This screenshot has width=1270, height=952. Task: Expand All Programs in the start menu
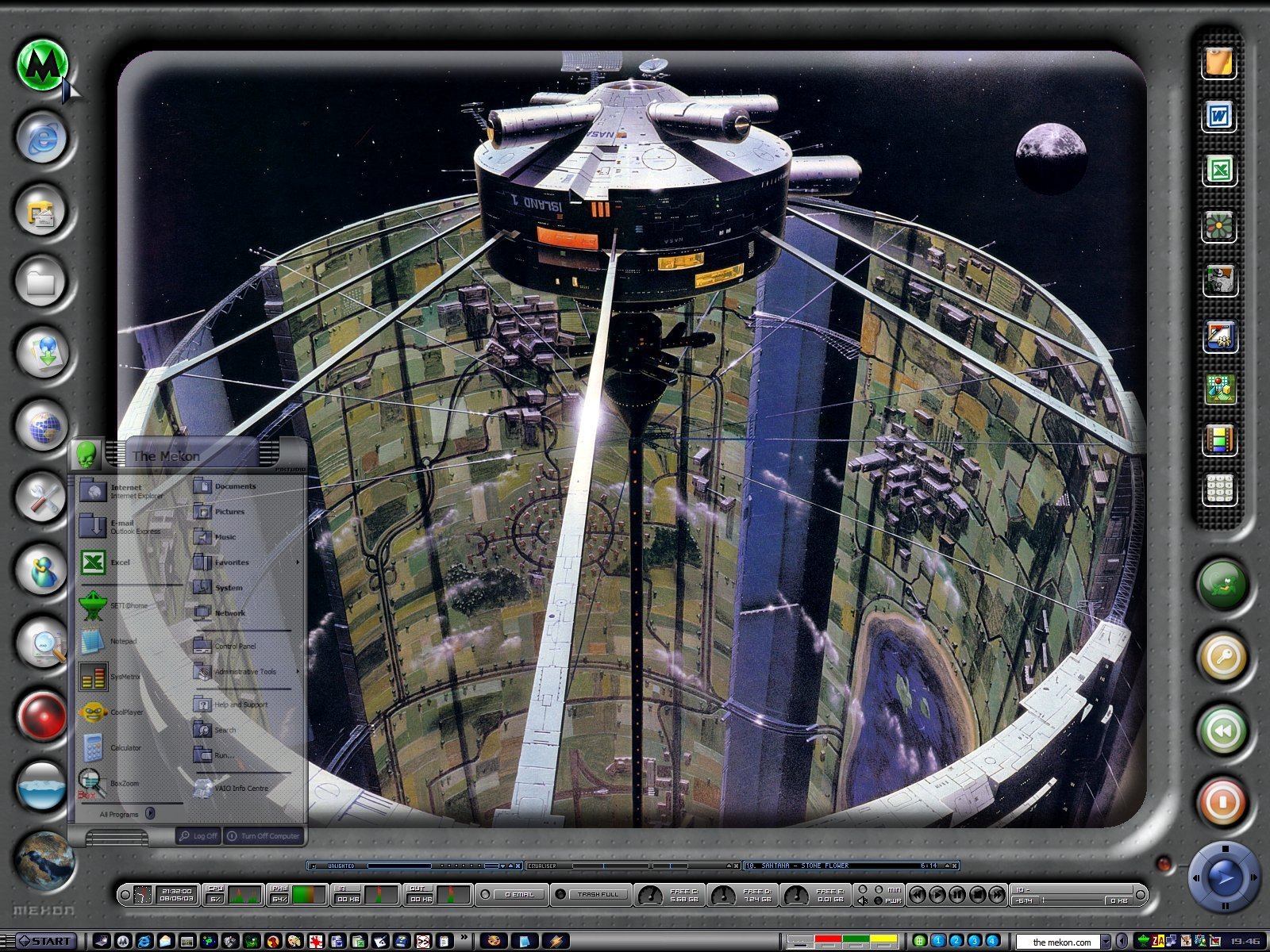127,814
